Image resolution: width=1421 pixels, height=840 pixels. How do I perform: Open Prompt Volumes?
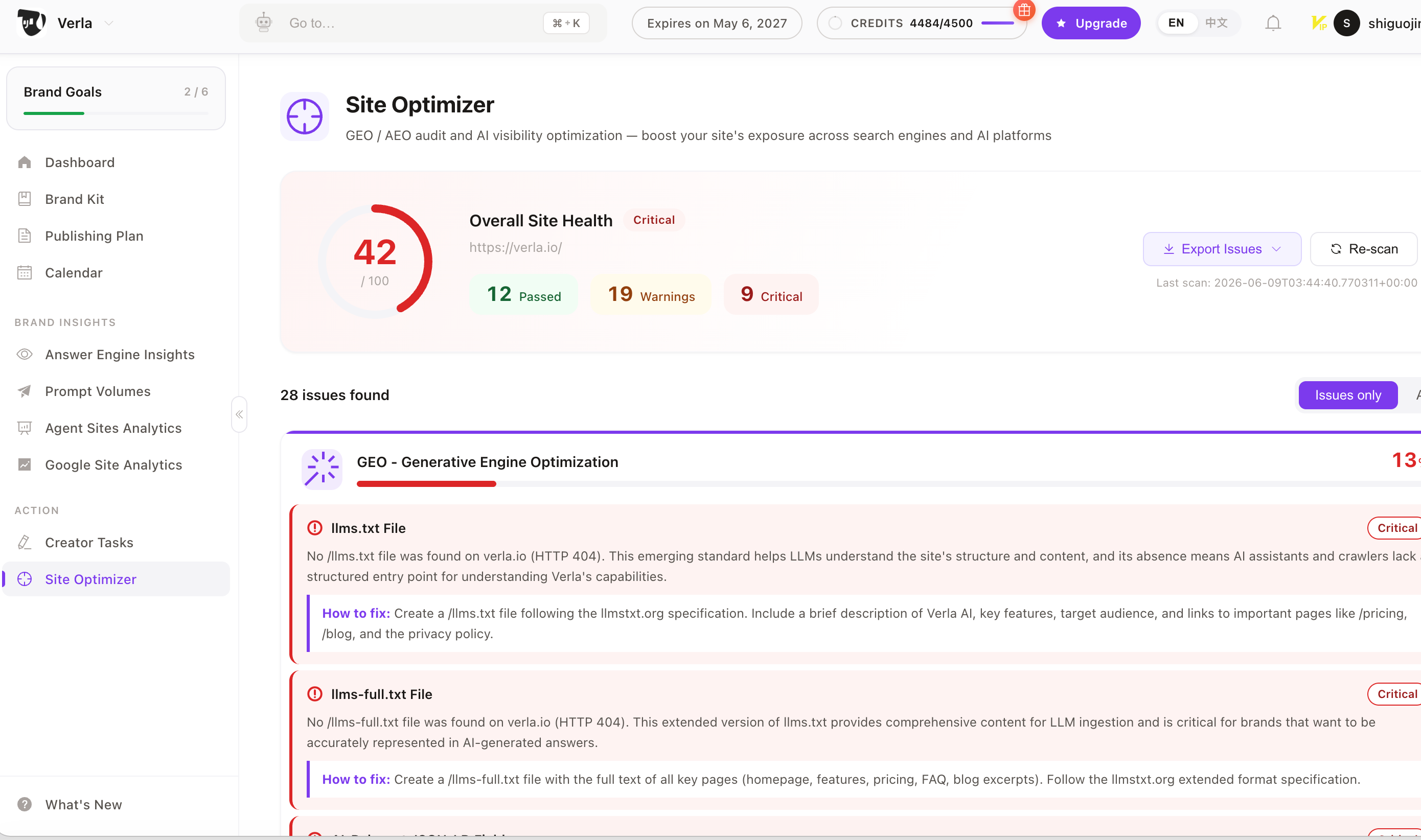point(116,391)
